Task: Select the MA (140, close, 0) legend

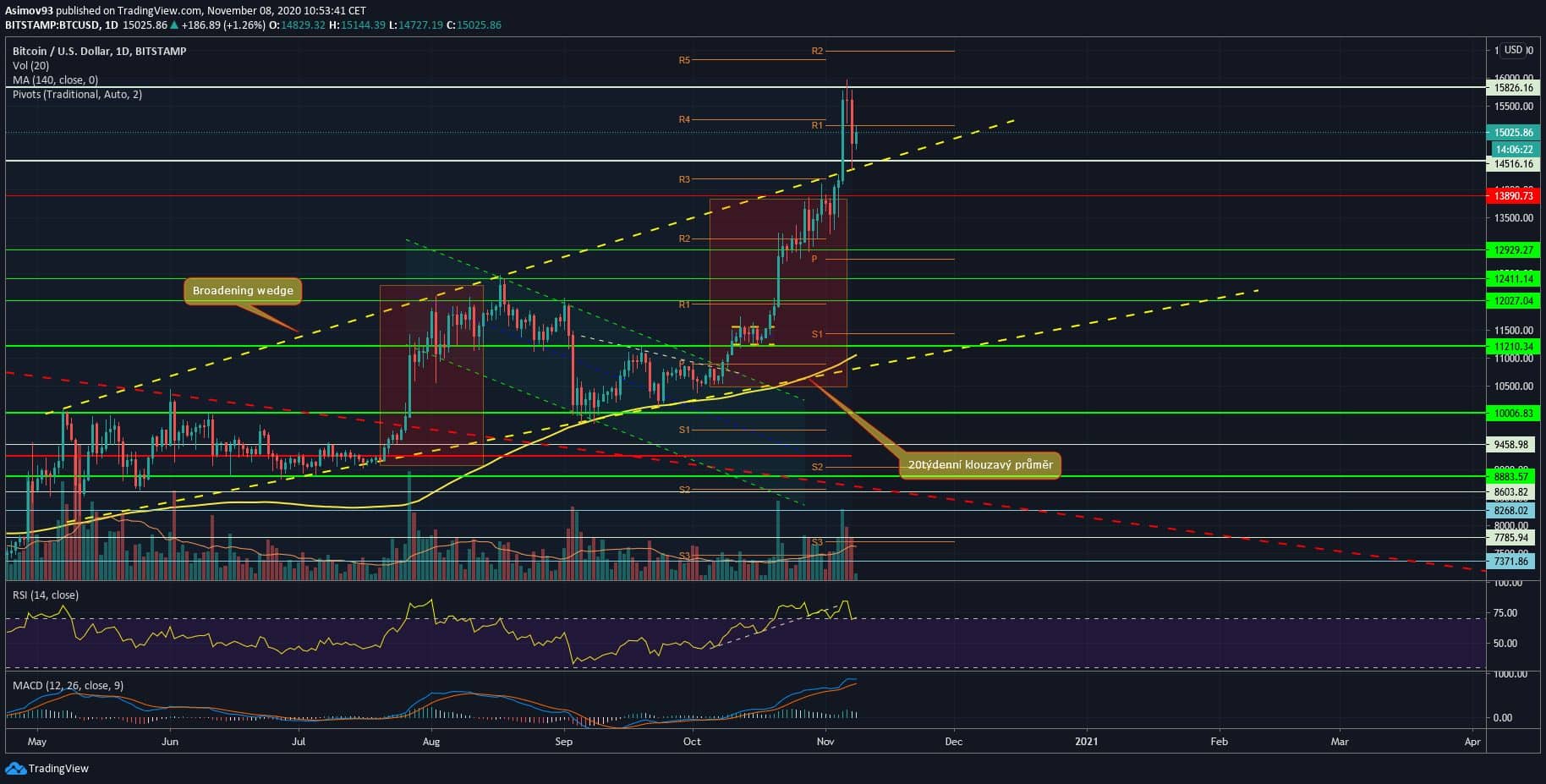Action: click(55, 80)
